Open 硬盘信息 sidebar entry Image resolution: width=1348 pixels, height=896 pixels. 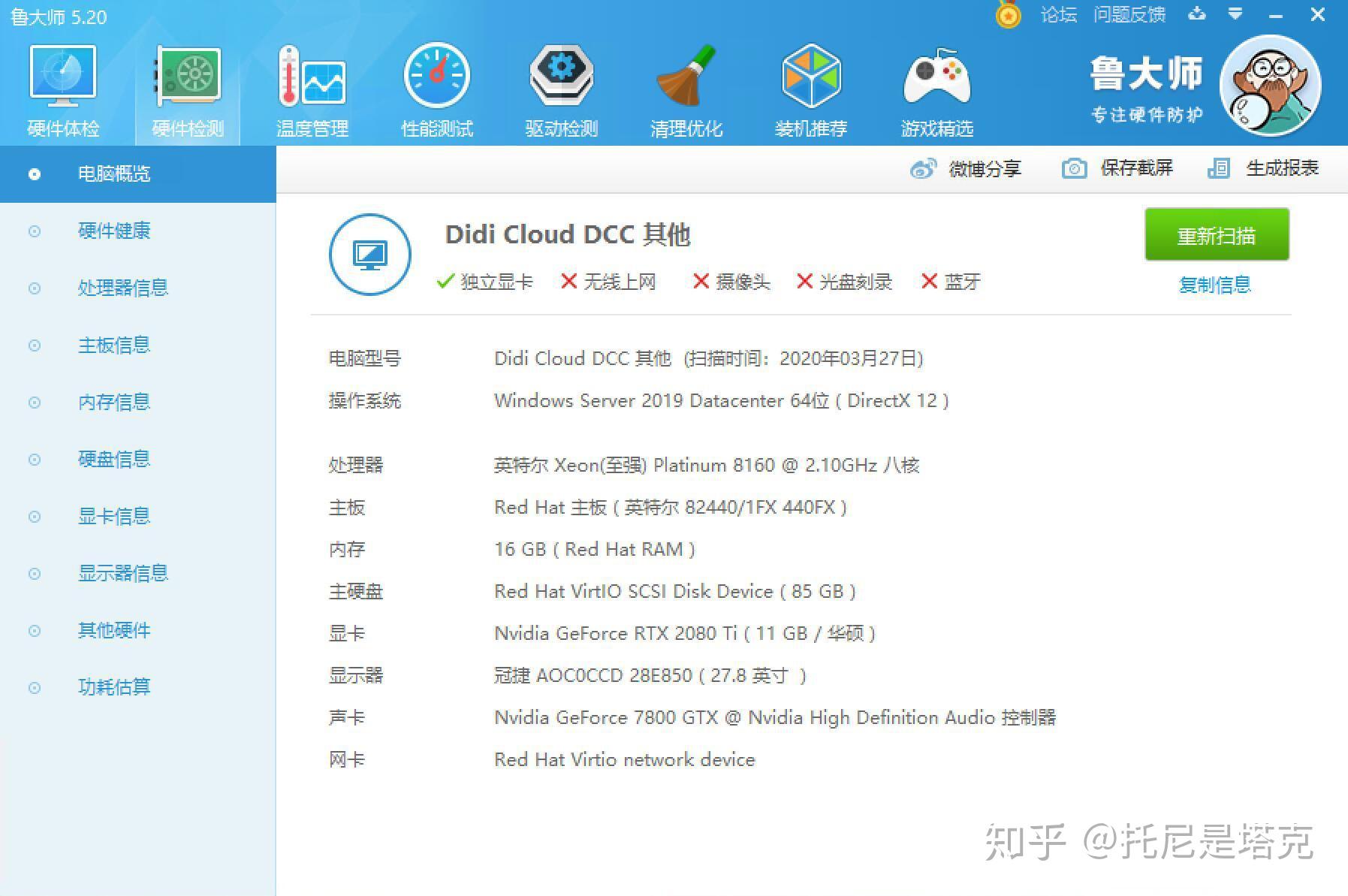138,460
